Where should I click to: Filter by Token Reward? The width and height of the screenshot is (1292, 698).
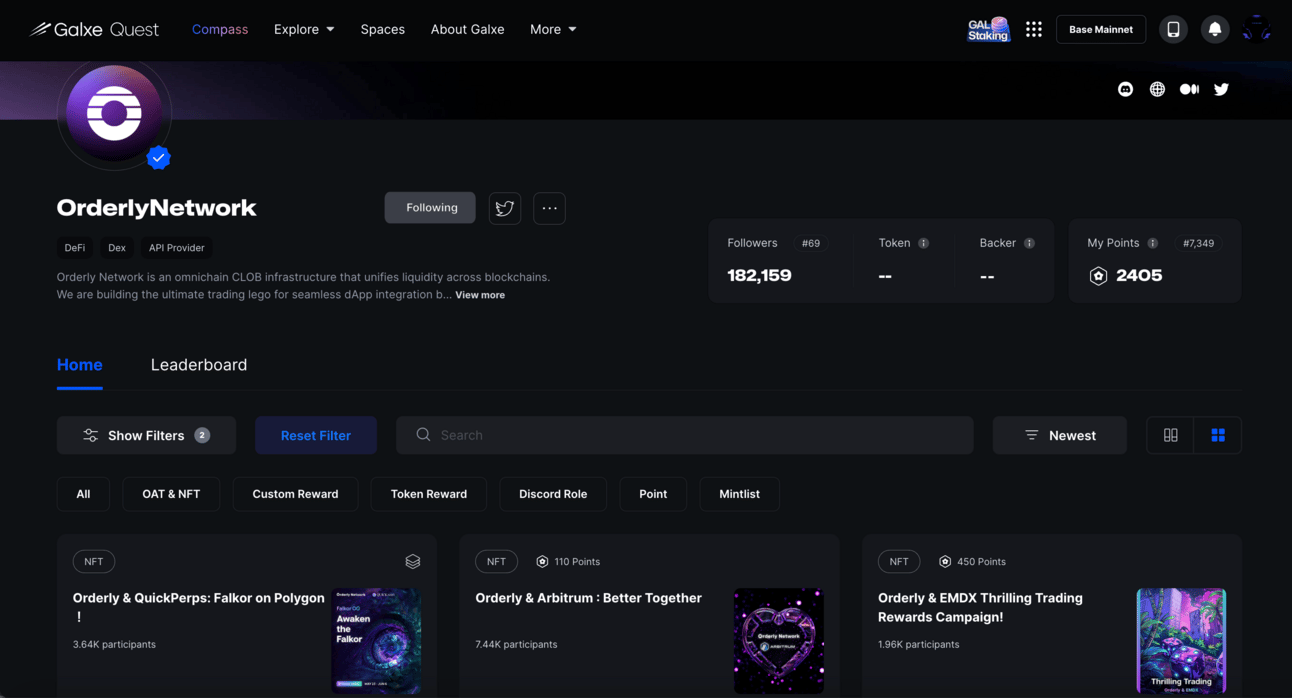[x=428, y=494]
